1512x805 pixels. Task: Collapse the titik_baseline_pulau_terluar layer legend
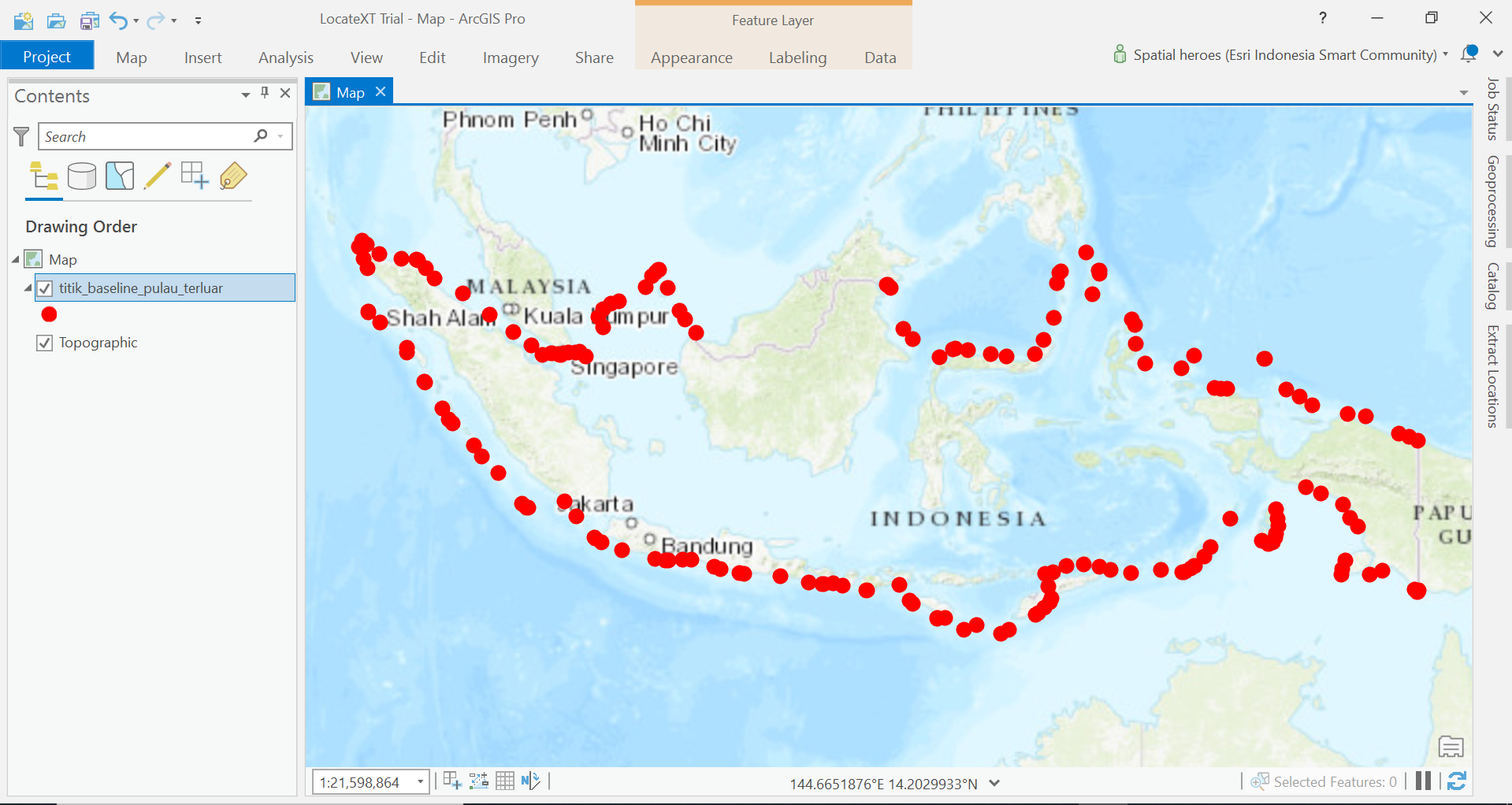(x=28, y=287)
